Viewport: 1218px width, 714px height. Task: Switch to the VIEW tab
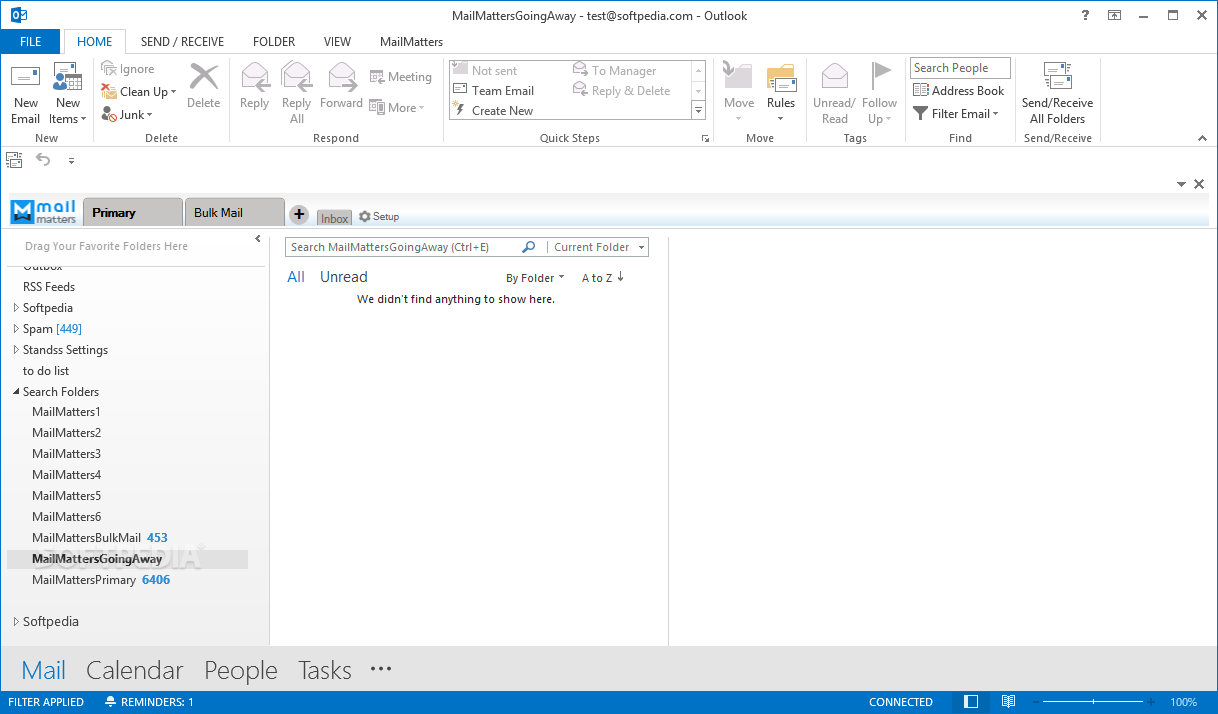click(x=337, y=42)
